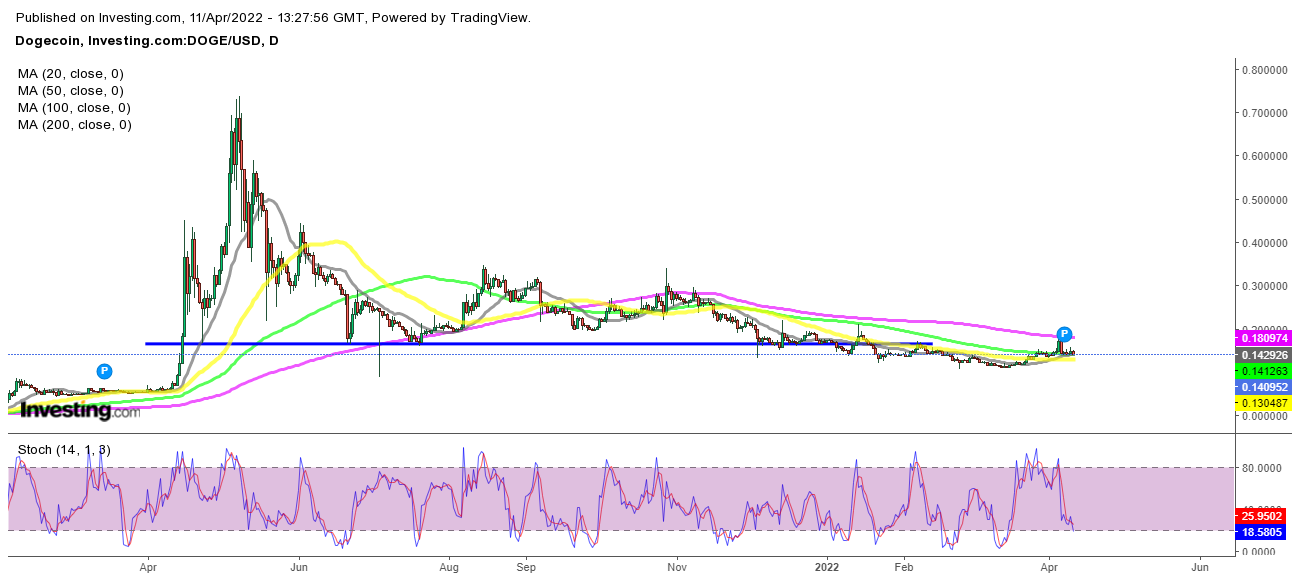Click the P marker near April 2022
The image size is (1299, 580).
click(1065, 334)
